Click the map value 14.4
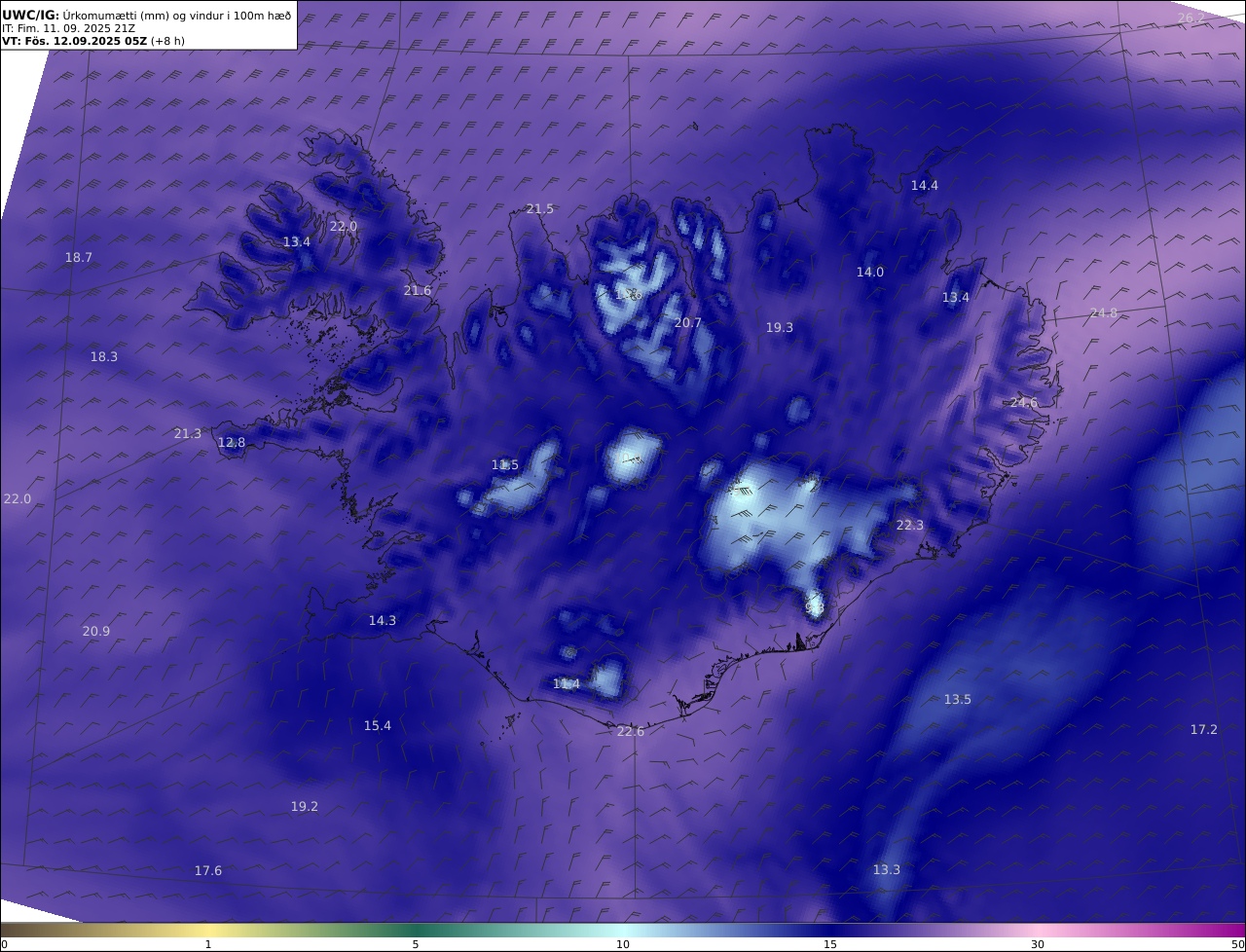The height and width of the screenshot is (952, 1246). point(925,185)
